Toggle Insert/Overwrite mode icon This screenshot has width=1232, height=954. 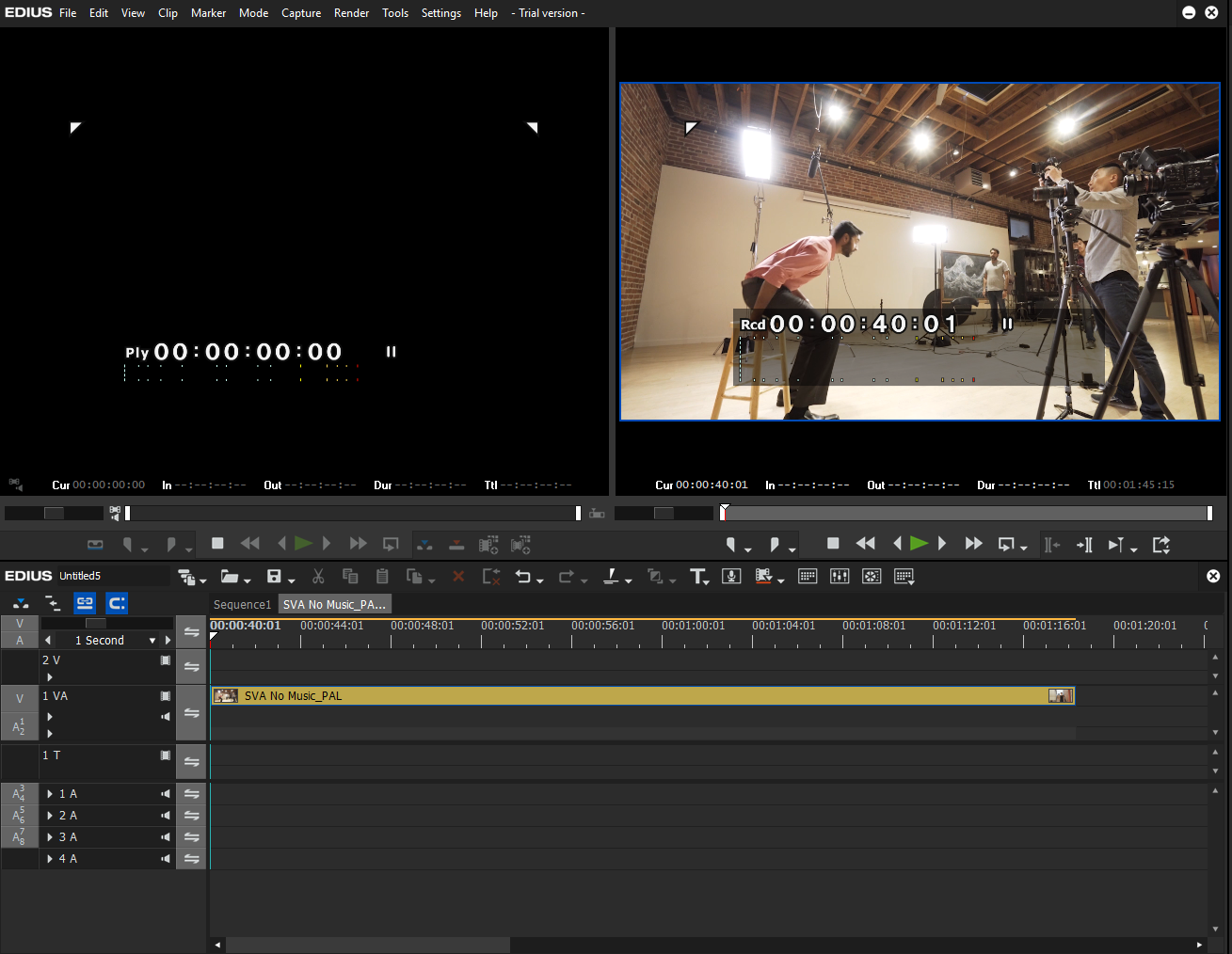[21, 603]
